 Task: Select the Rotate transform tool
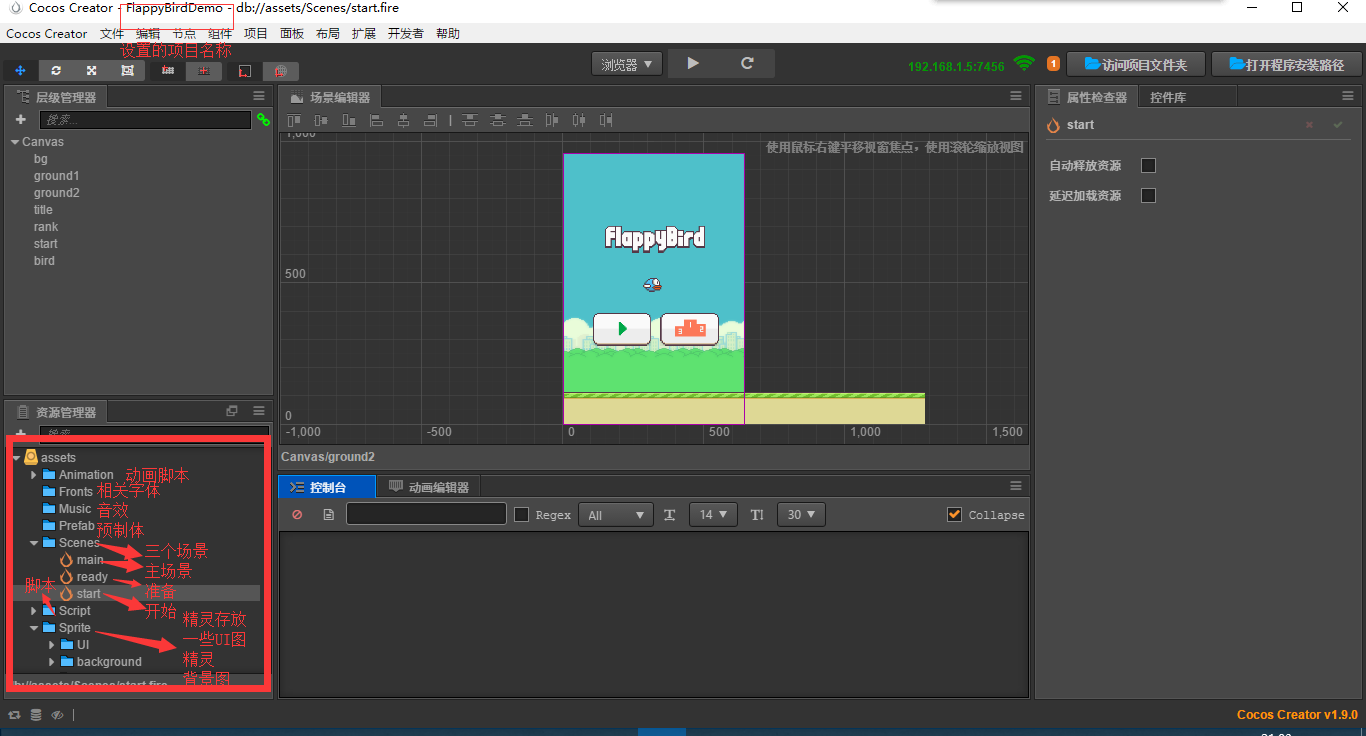[56, 71]
